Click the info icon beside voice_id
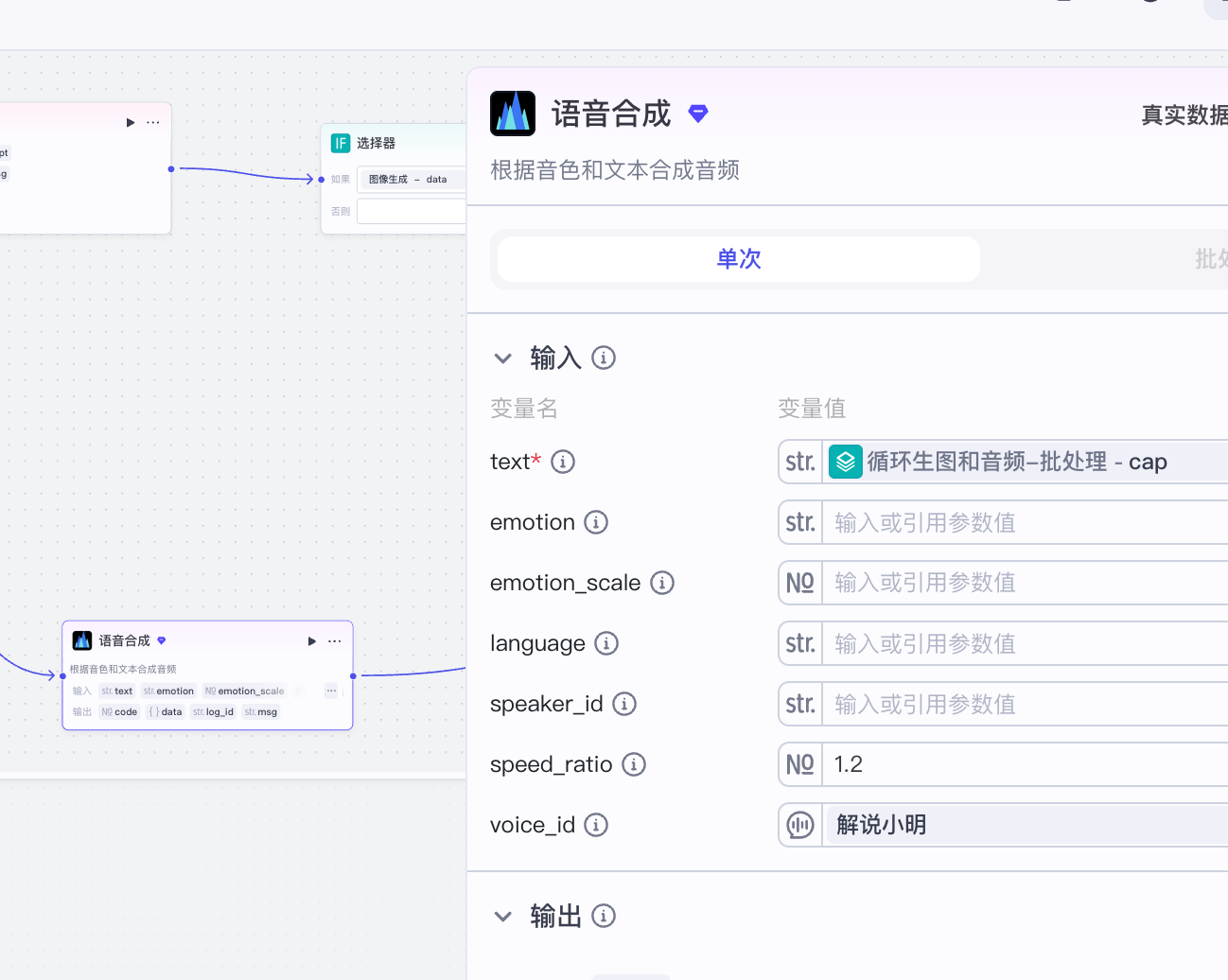This screenshot has width=1228, height=980. (x=596, y=825)
